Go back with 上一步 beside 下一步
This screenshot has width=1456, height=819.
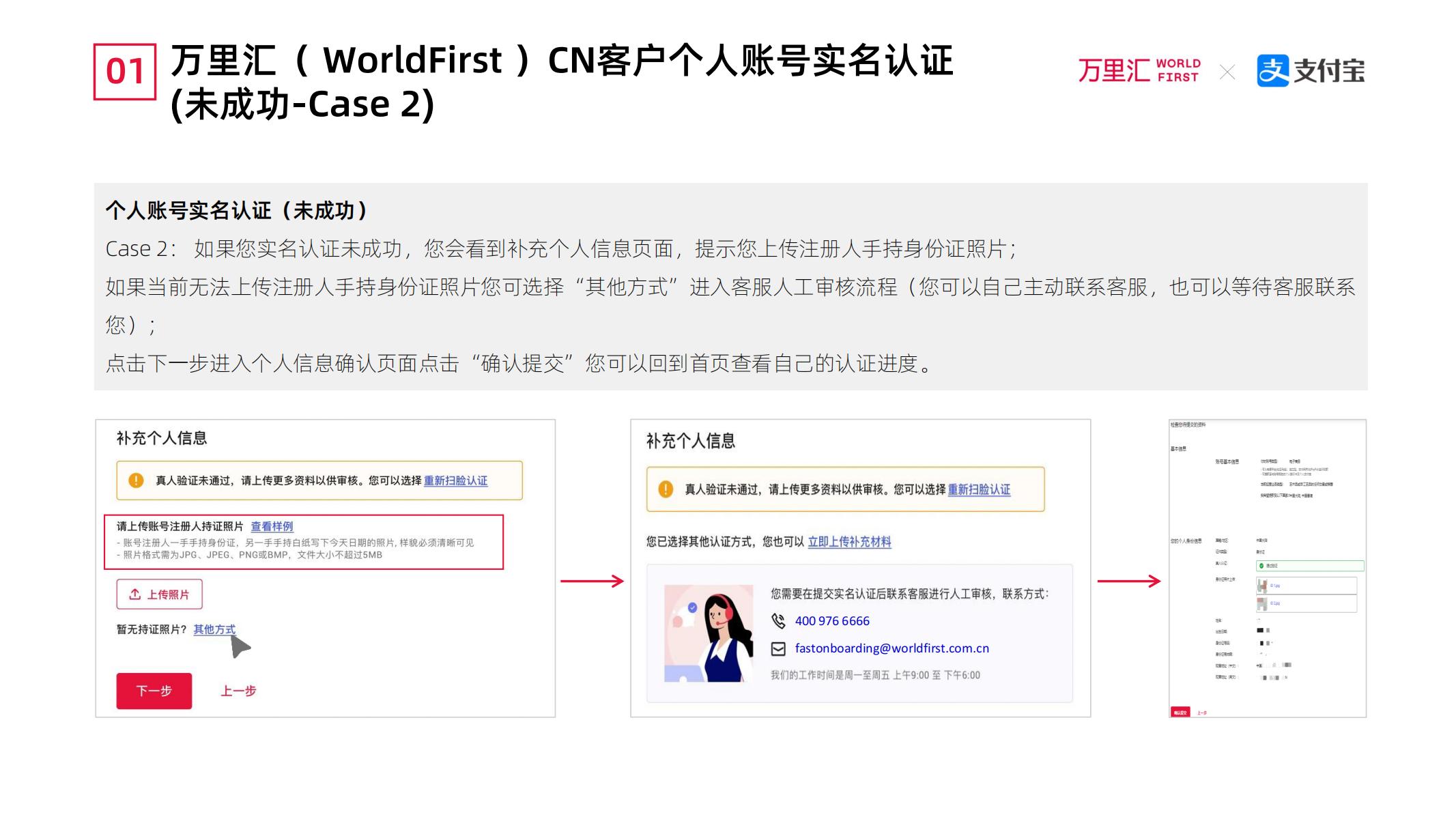[x=238, y=691]
